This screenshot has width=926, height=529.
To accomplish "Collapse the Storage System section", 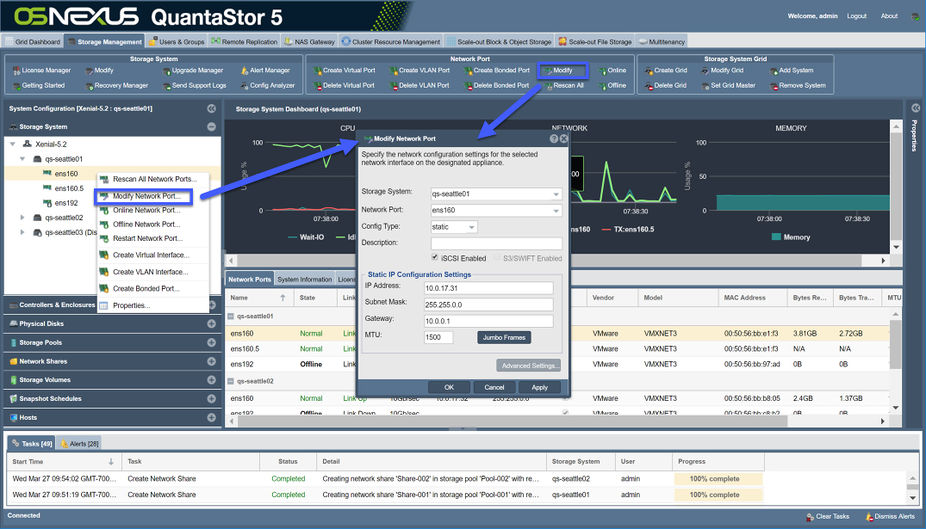I will point(211,127).
